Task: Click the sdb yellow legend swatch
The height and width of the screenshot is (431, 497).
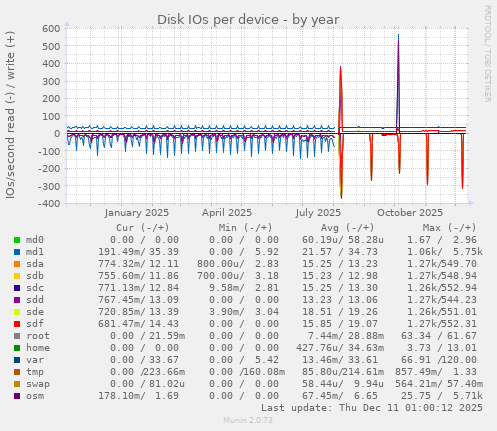Action: click(x=17, y=276)
